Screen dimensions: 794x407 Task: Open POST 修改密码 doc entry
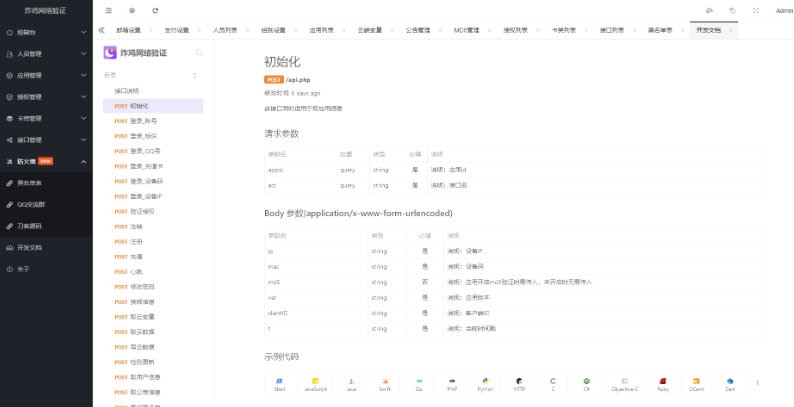153,287
